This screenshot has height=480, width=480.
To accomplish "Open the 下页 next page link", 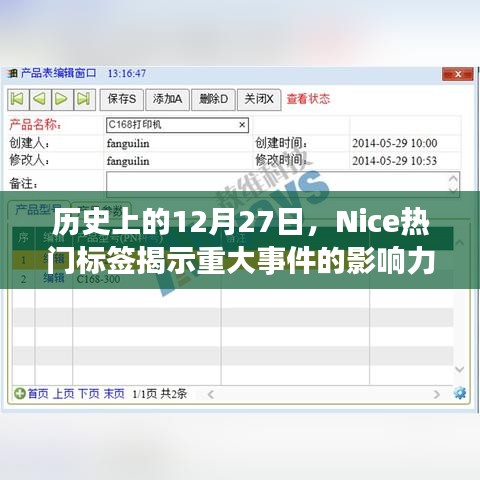I will 89,394.
